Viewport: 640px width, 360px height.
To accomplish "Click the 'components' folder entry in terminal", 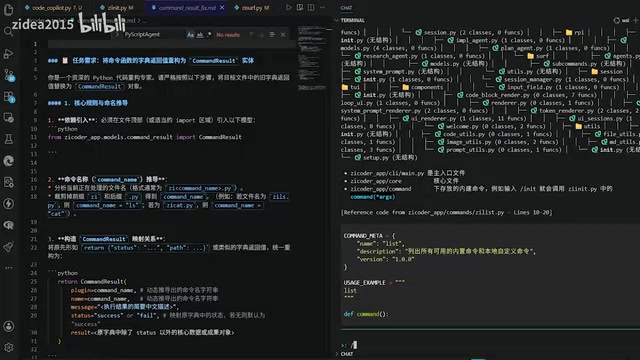I will [422, 87].
